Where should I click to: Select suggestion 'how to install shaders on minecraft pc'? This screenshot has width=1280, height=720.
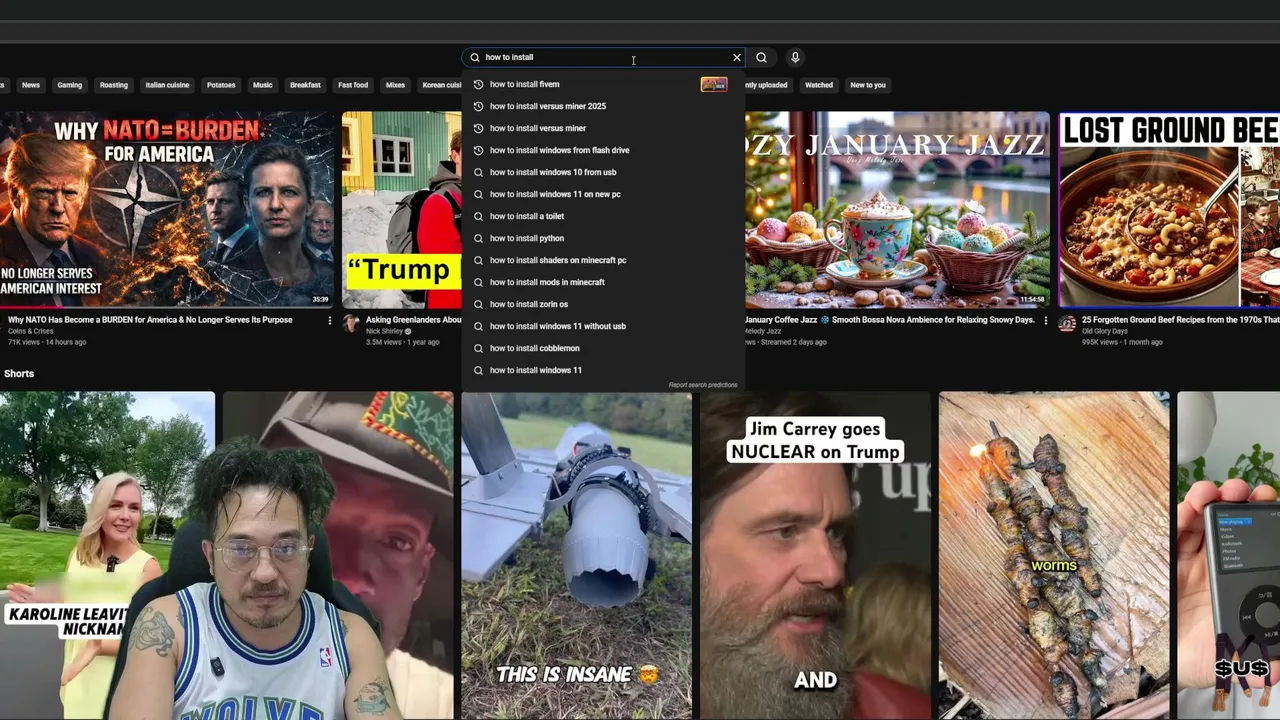click(x=603, y=260)
